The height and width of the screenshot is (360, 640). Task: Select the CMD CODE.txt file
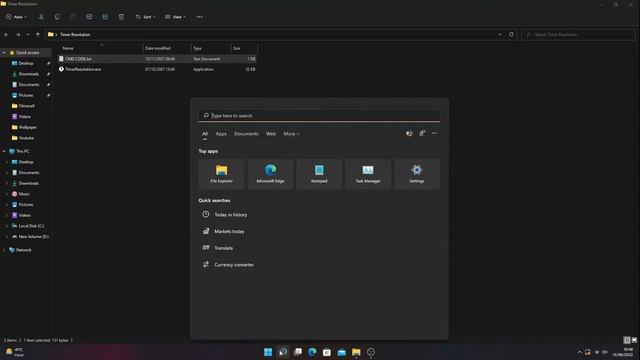156,59
